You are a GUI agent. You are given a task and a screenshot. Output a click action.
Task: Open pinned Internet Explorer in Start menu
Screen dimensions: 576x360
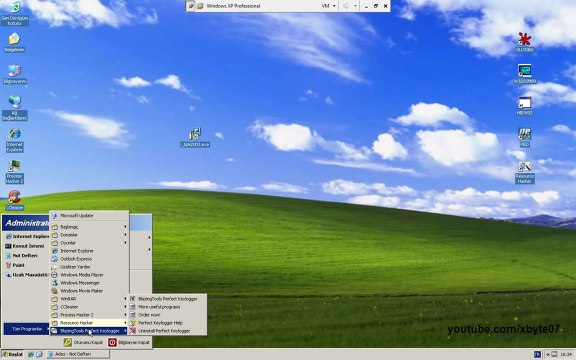coord(26,237)
